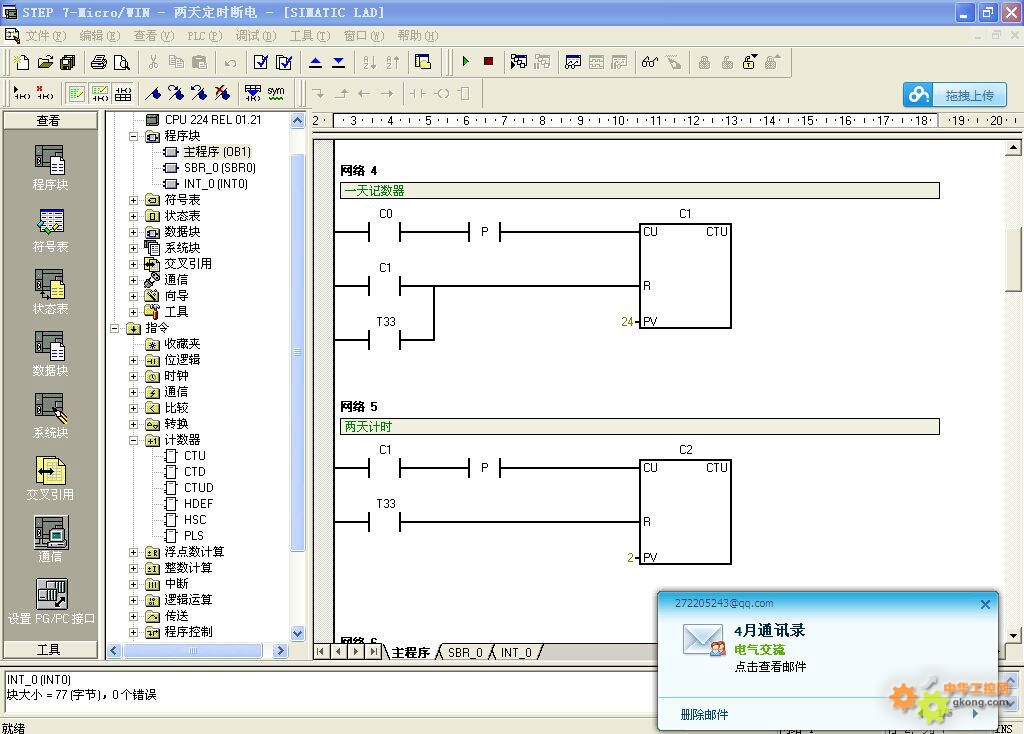Open the 文件(F) menu
1024x734 pixels.
pyautogui.click(x=45, y=36)
